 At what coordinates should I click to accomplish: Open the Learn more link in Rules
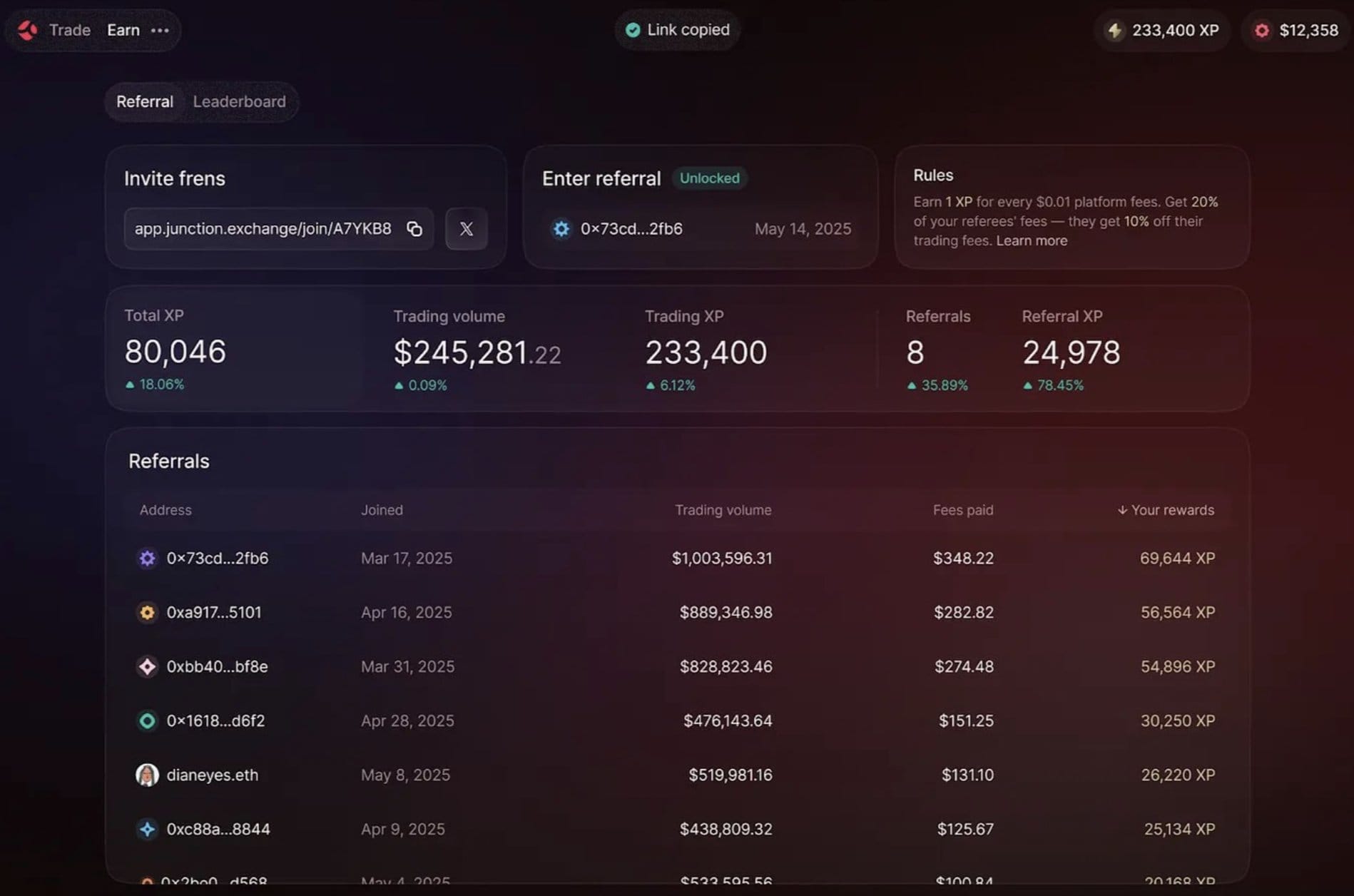pyautogui.click(x=1032, y=241)
